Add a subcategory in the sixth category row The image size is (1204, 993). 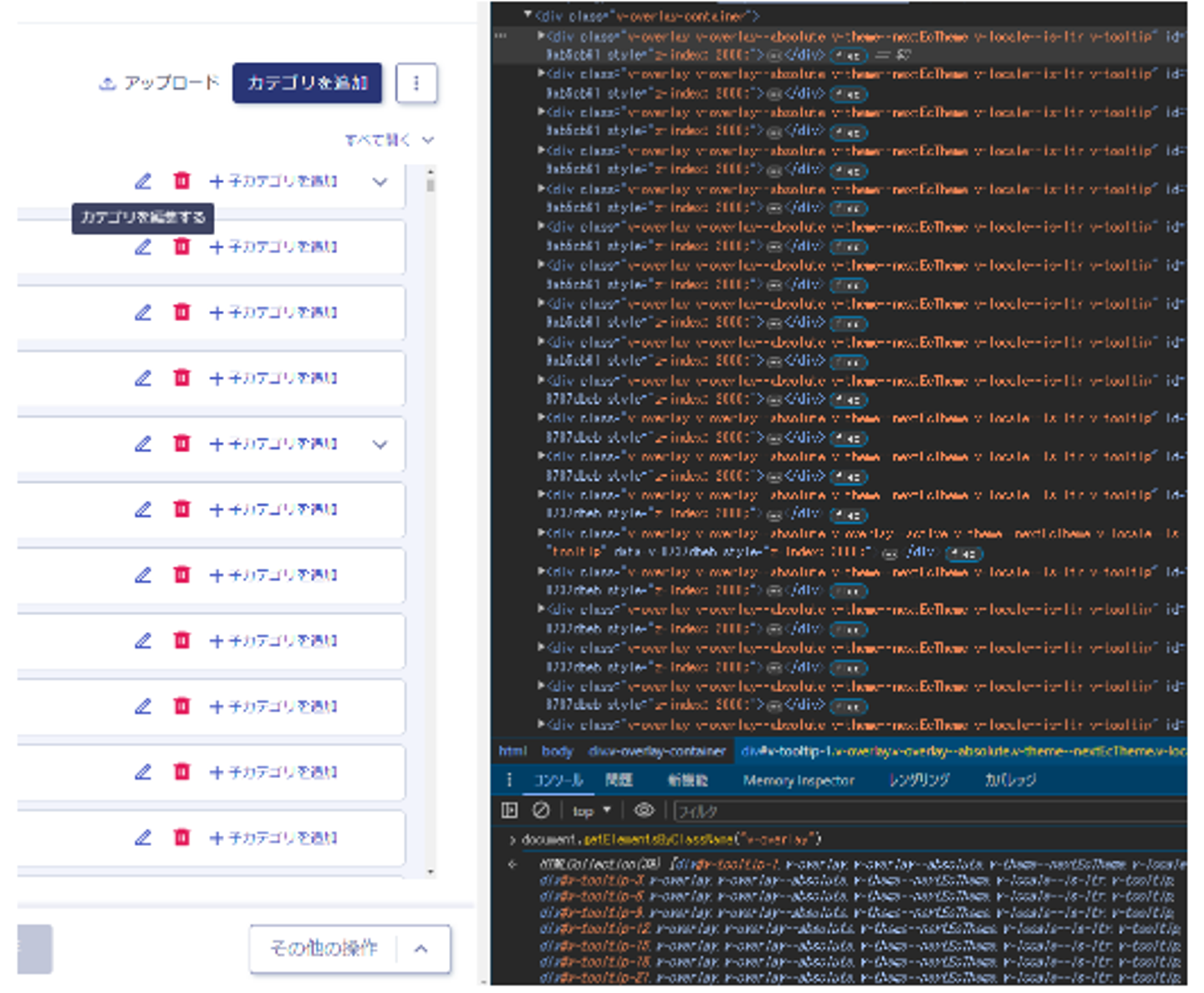(273, 510)
